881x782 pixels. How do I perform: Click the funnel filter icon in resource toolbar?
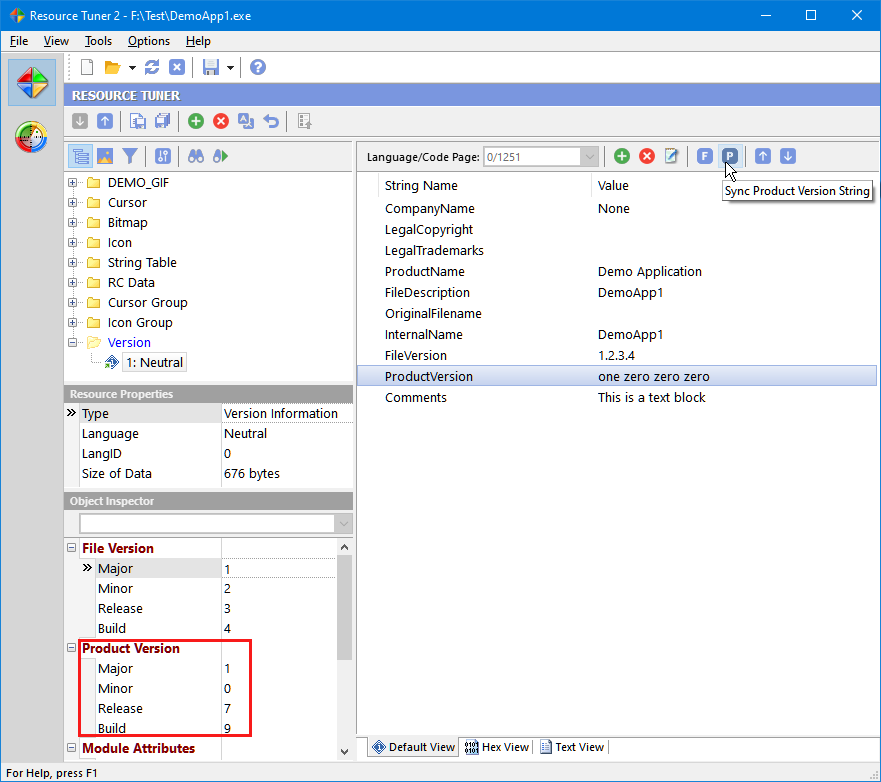tap(130, 156)
